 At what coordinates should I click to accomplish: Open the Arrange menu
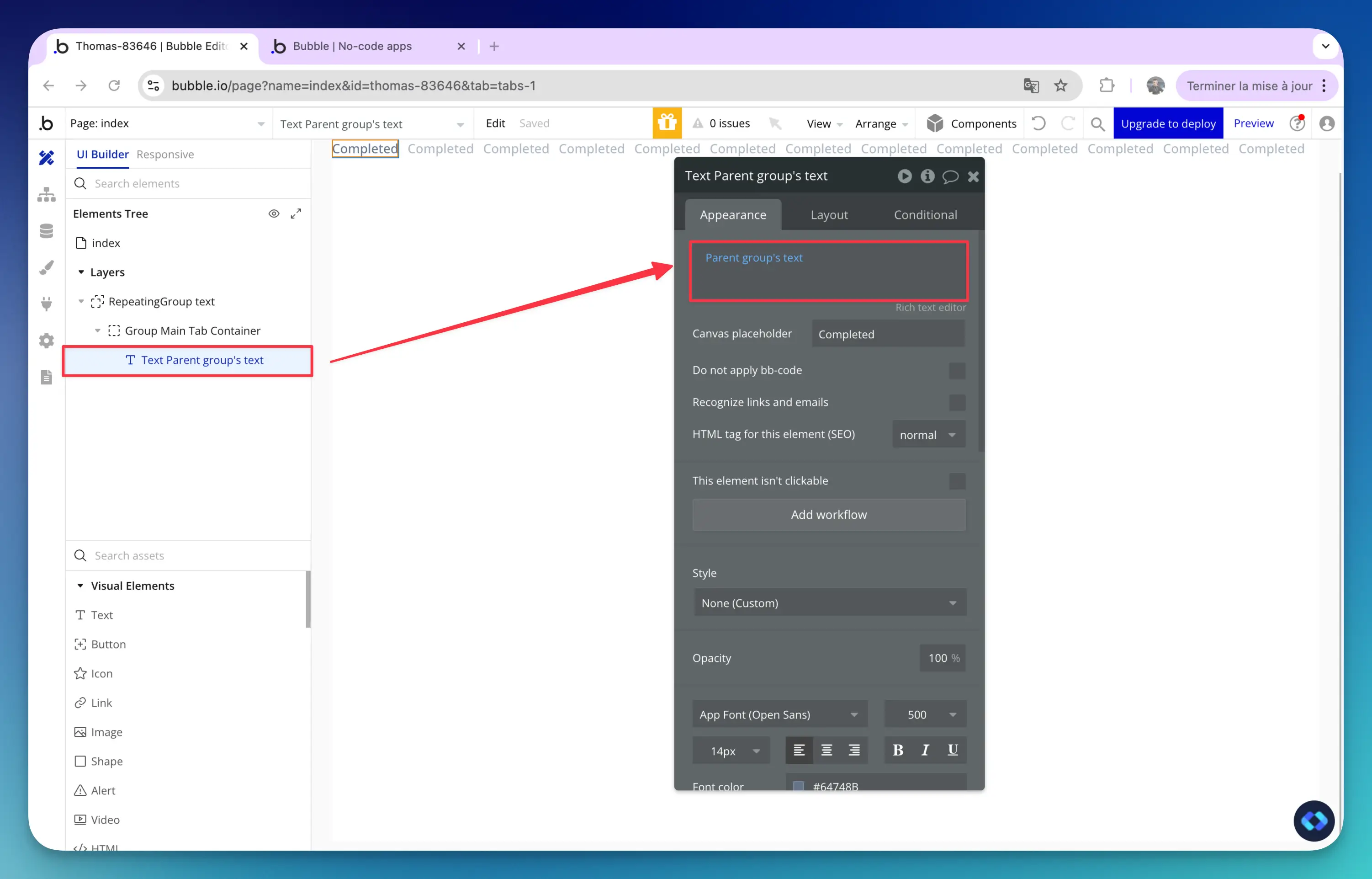[881, 123]
